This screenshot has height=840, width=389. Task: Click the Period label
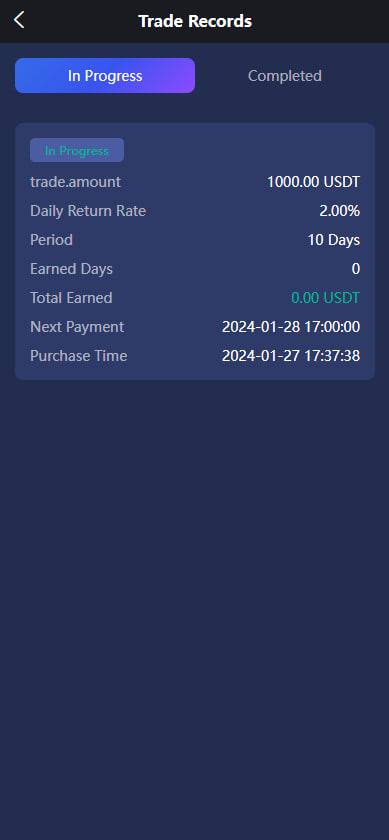click(51, 240)
